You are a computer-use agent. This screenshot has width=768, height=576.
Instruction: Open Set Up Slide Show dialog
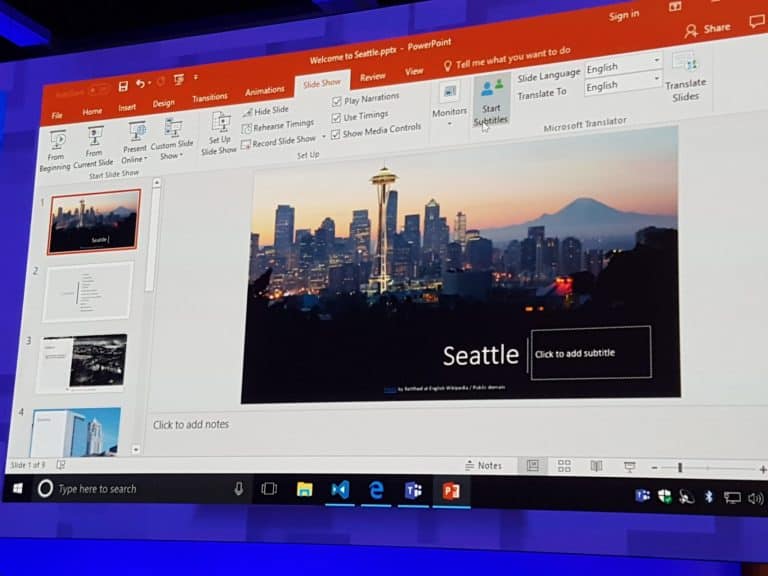(219, 134)
